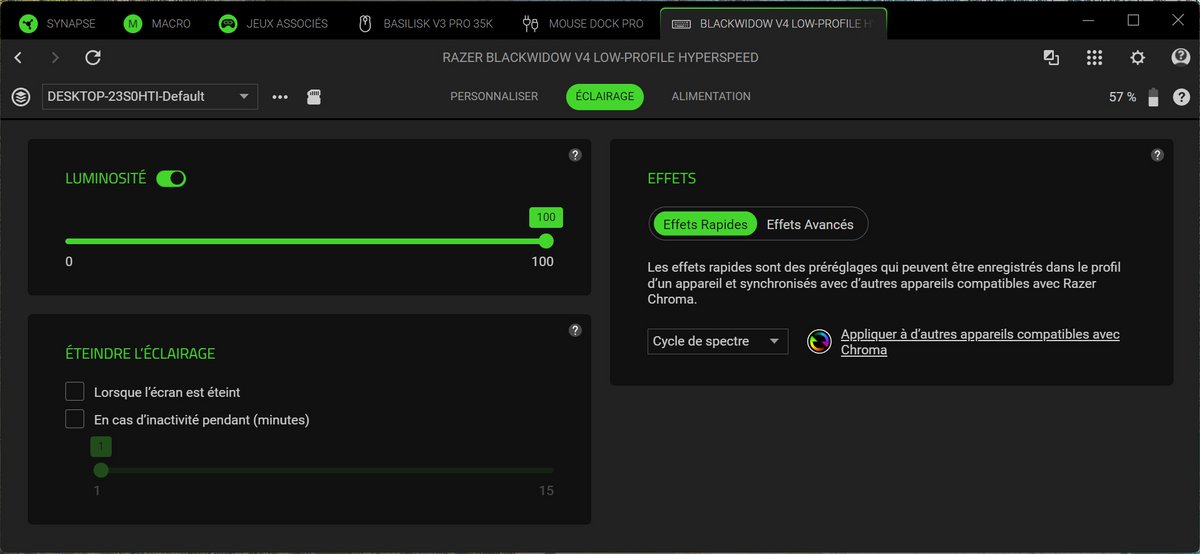The width and height of the screenshot is (1200, 554).
Task: Open the Cycle de spectre dropdown
Action: click(x=717, y=342)
